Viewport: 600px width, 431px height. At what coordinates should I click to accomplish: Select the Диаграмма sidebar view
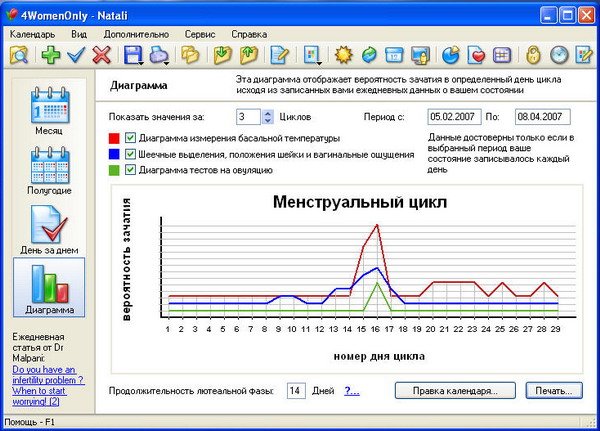pyautogui.click(x=49, y=287)
